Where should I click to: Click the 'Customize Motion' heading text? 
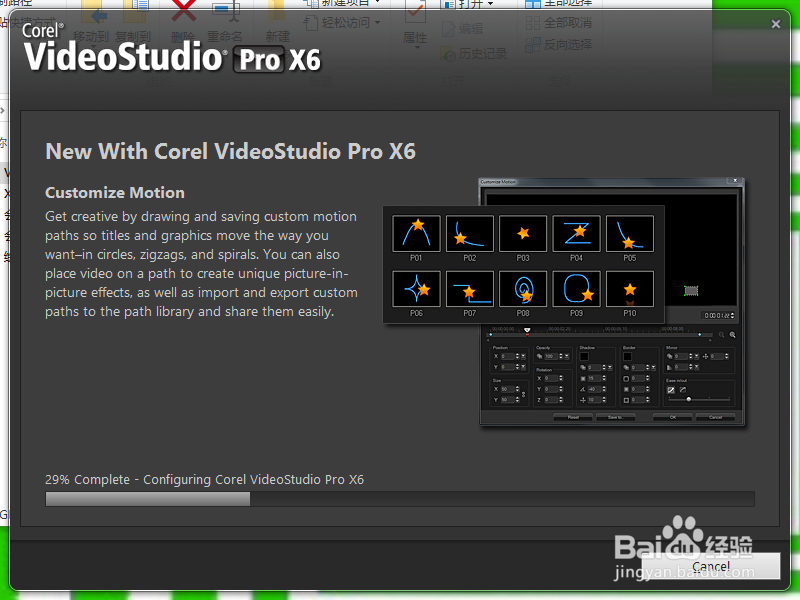[x=115, y=192]
